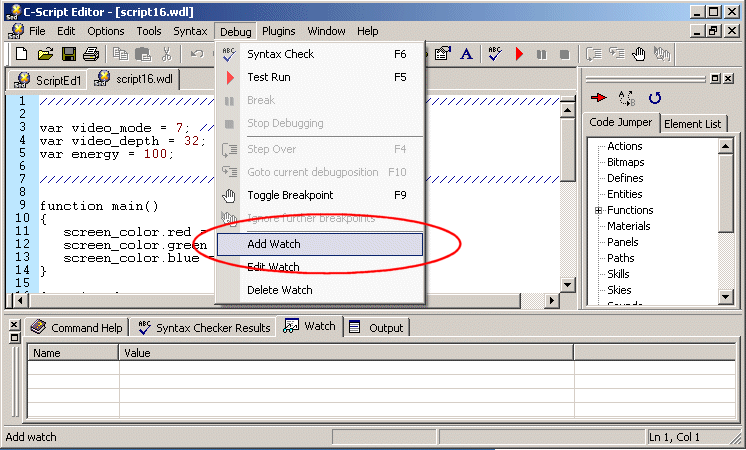Show the Output tab

(377, 328)
